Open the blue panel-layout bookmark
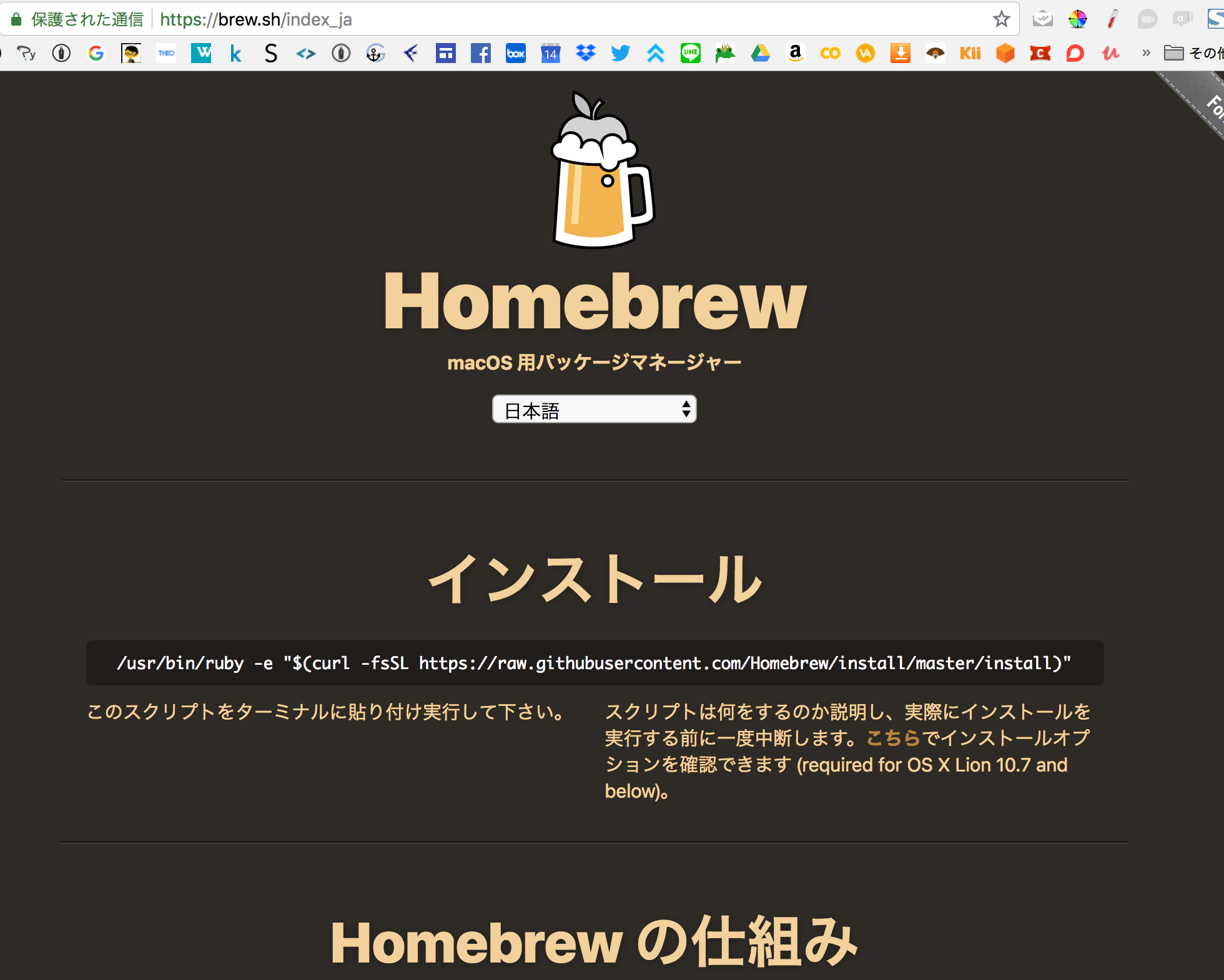The width and height of the screenshot is (1224, 980). click(445, 54)
